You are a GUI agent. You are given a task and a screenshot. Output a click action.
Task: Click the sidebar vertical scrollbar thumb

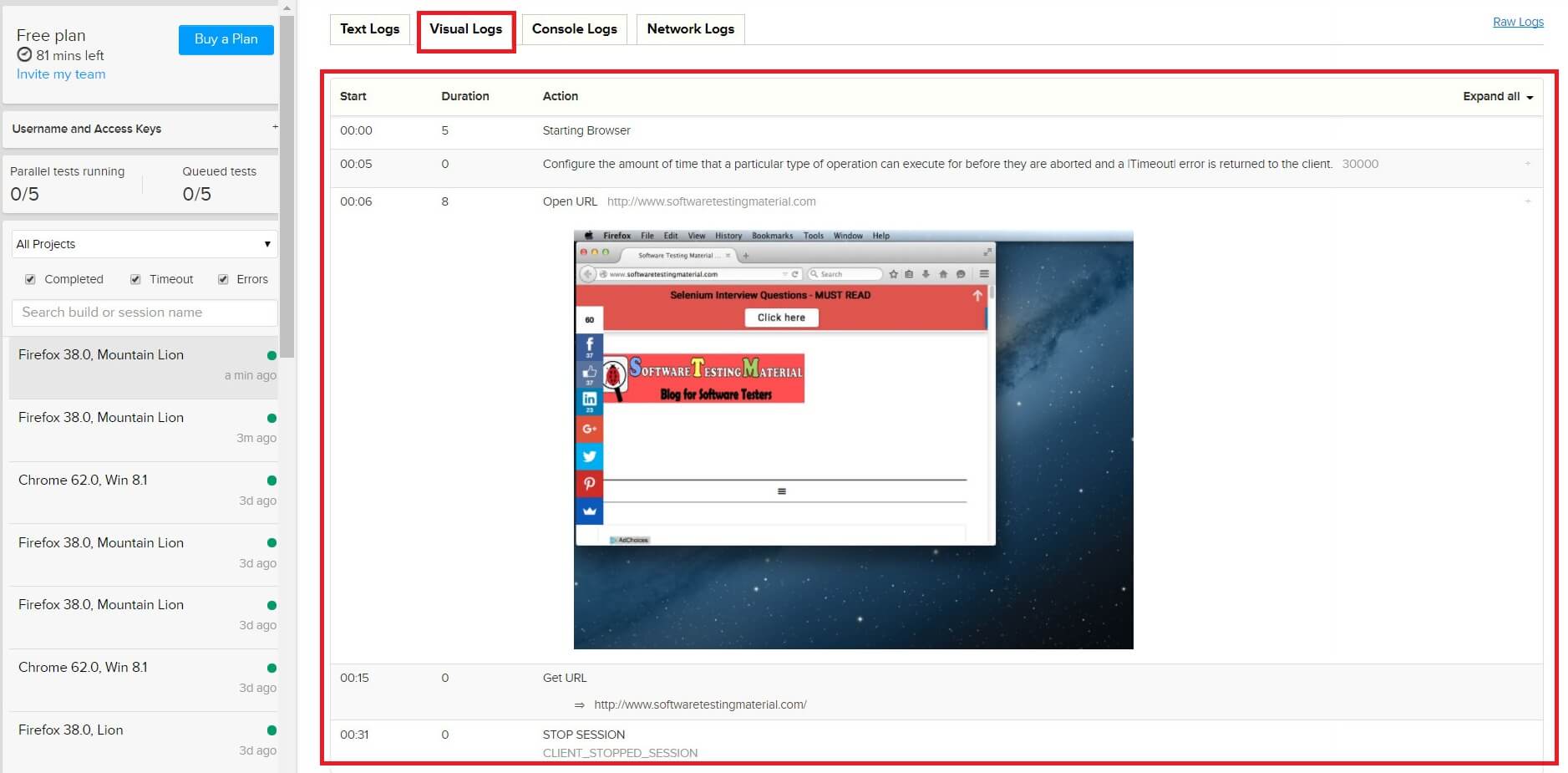(x=287, y=186)
